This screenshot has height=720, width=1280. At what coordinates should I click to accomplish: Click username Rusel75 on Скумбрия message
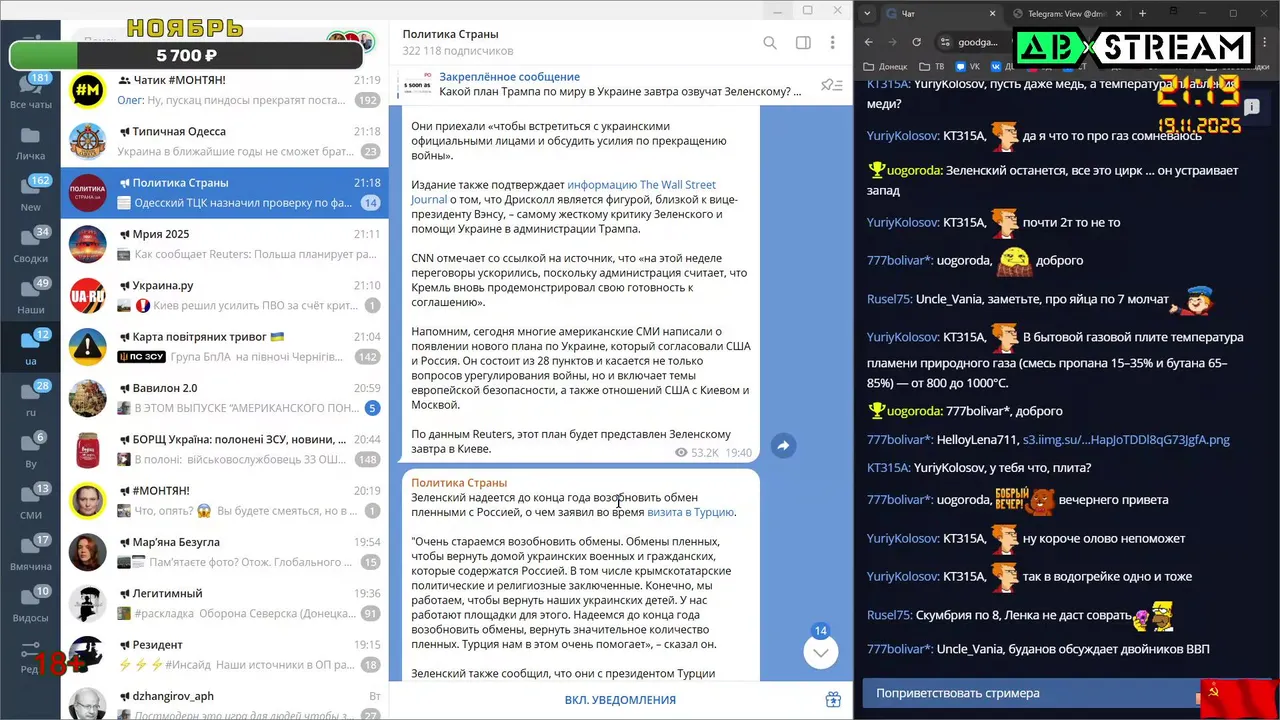click(x=889, y=615)
